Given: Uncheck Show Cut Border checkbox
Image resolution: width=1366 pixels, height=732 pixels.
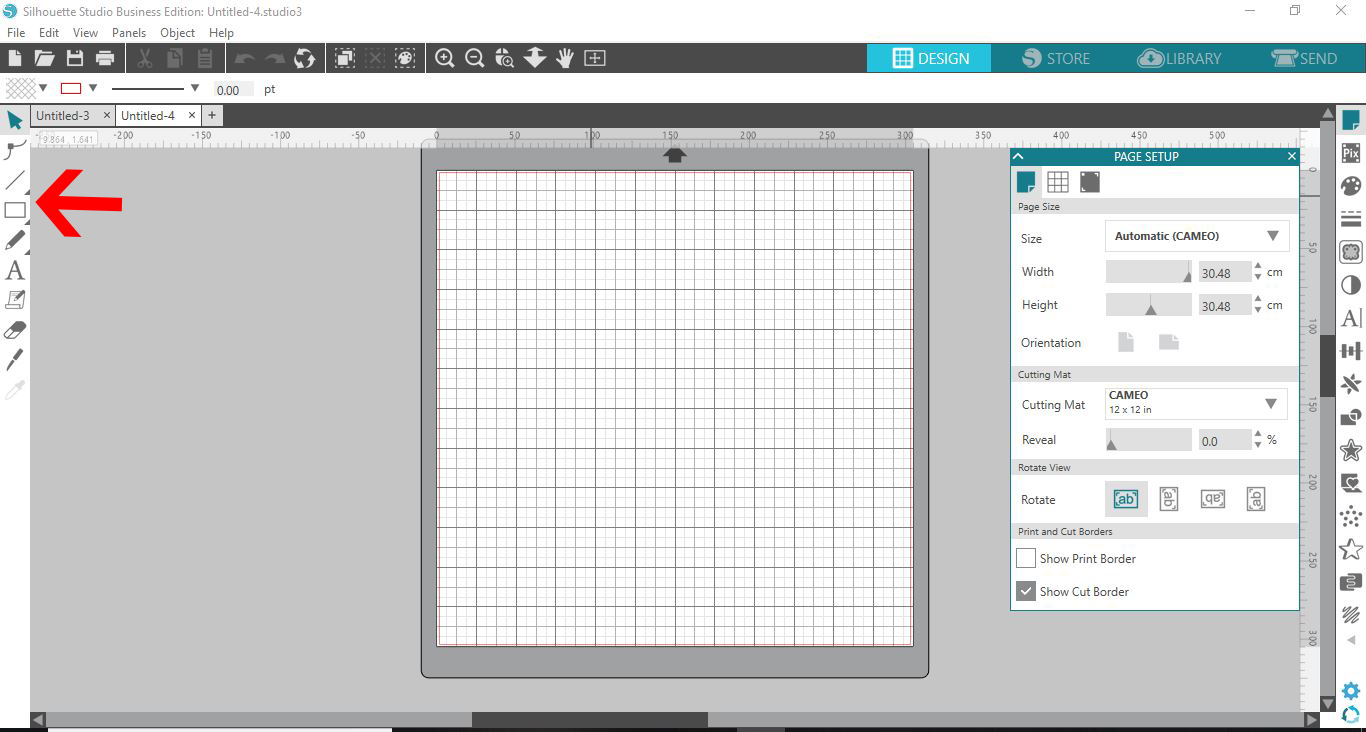Looking at the screenshot, I should click(x=1026, y=591).
